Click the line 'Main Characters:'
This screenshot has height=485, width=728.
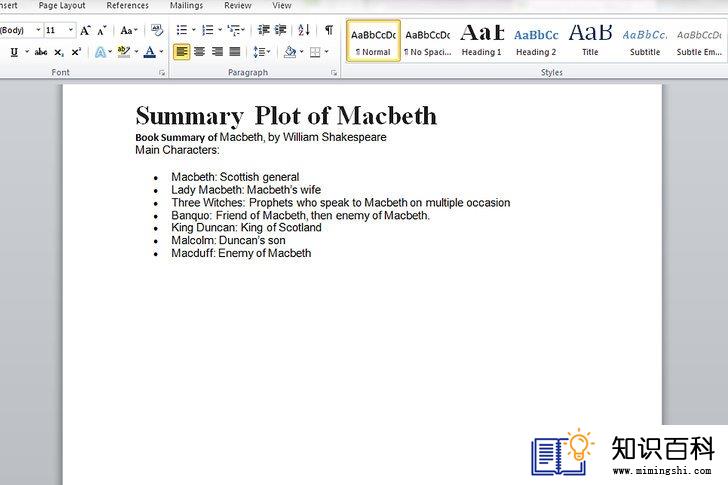(177, 150)
